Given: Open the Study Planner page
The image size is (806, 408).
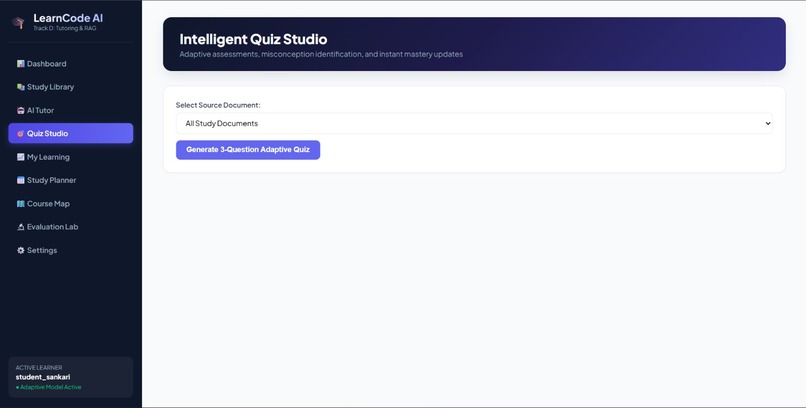Looking at the screenshot, I should 71,180.
